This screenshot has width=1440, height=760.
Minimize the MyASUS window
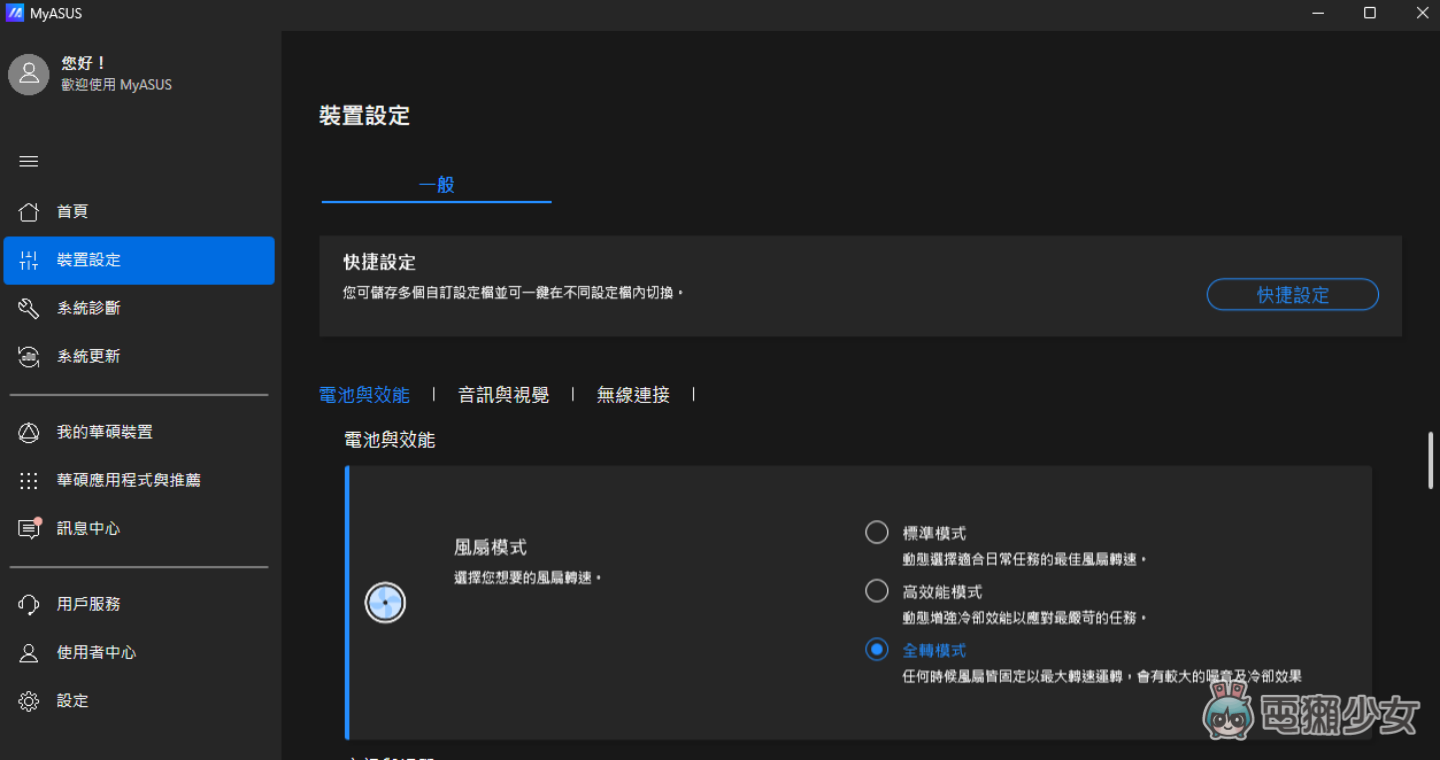coord(1316,13)
